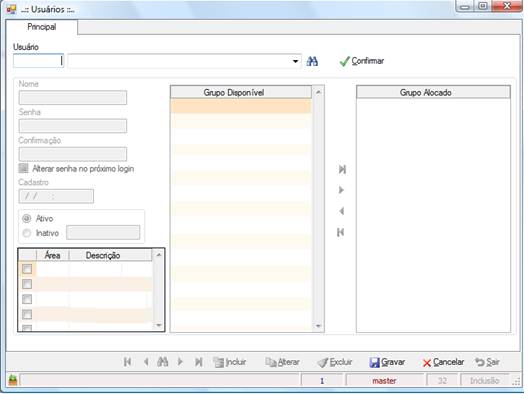
Task: Select the Inativo radio button
Action: [26, 233]
